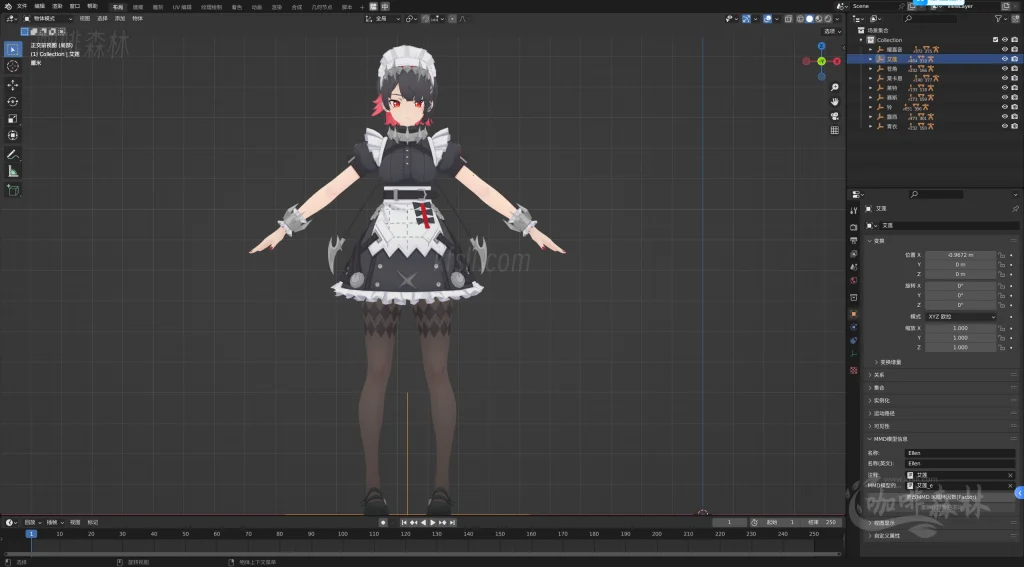
Task: Click the Location X value -0.9672 m
Action: pos(961,255)
